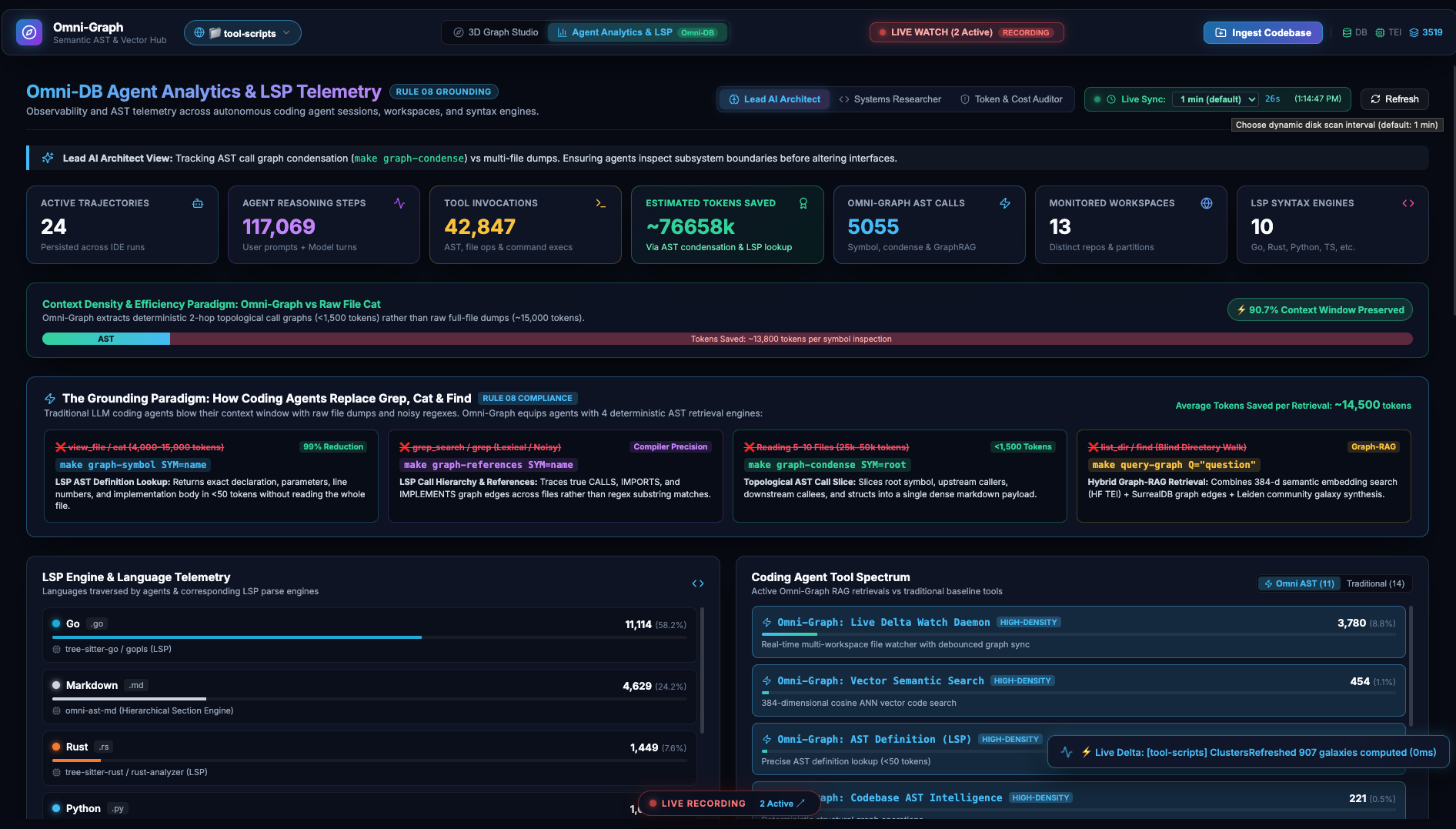Click the lightning icon on Omni-Graph AST Calls card
The image size is (1456, 829).
click(x=1005, y=203)
